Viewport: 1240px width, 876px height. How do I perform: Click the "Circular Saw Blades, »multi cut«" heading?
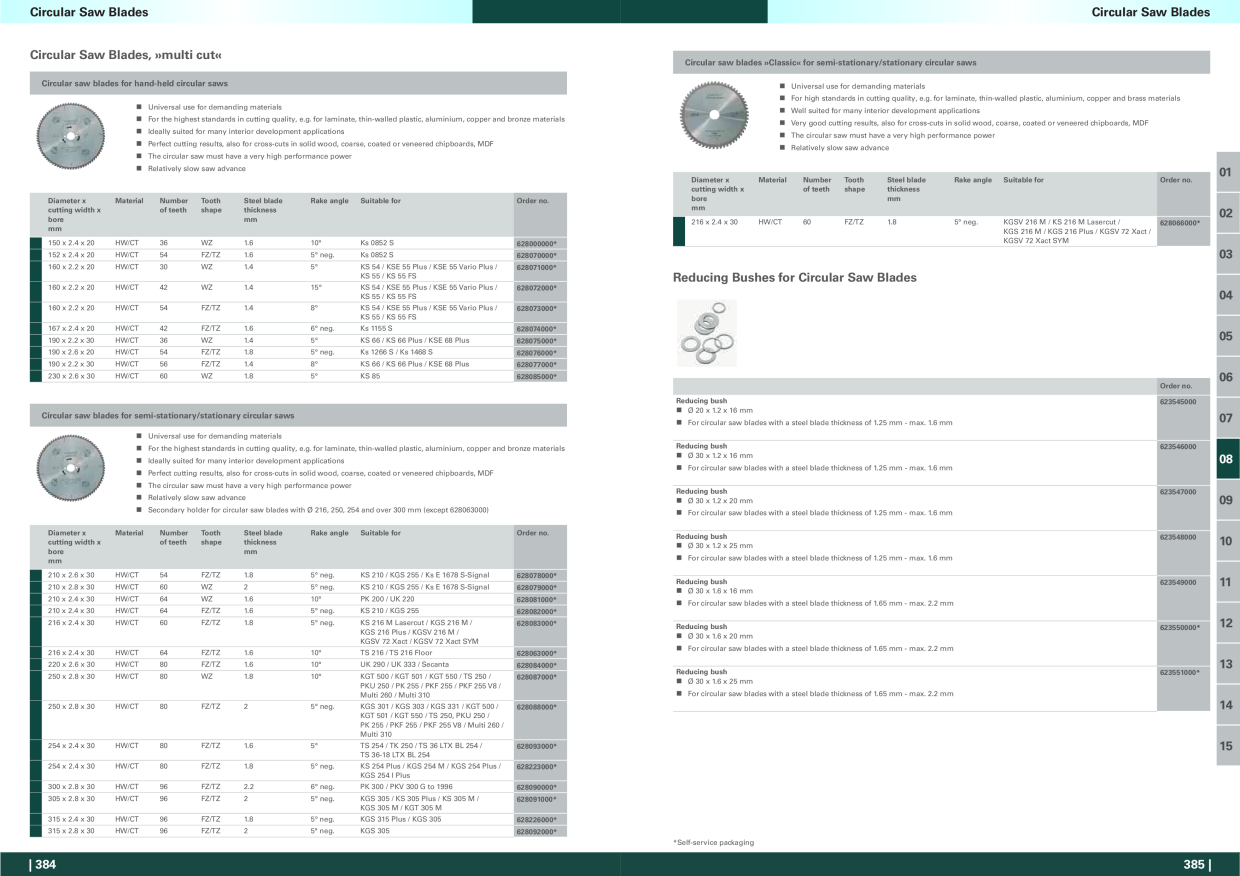[x=126, y=55]
